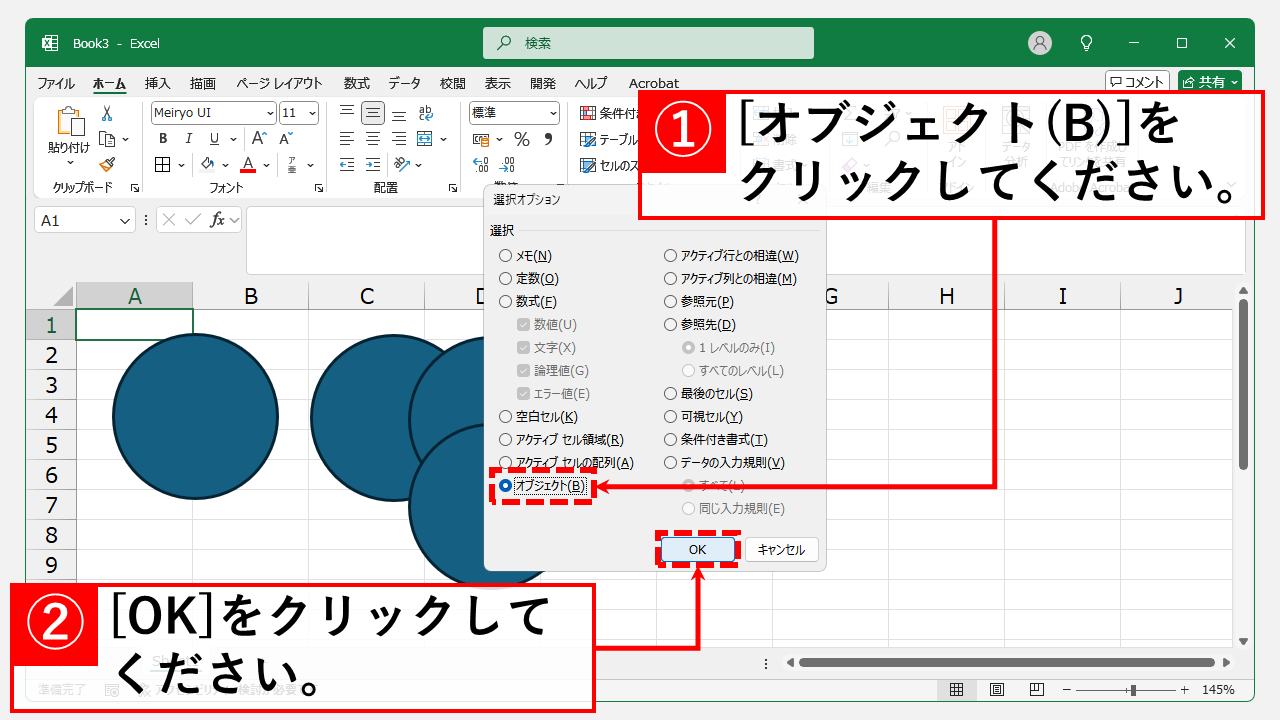Click the fx Insert Function icon

pyautogui.click(x=217, y=220)
